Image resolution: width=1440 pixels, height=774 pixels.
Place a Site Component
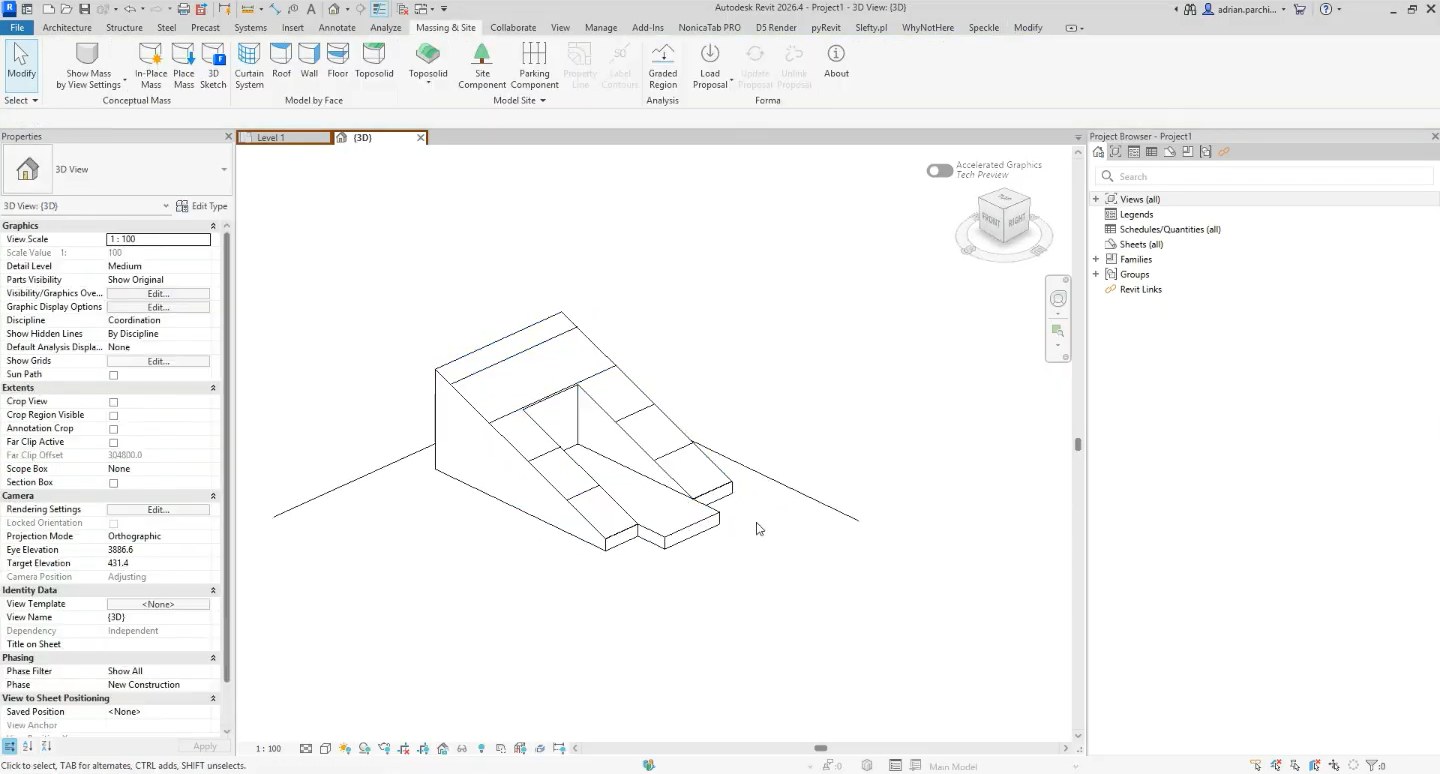(x=482, y=65)
